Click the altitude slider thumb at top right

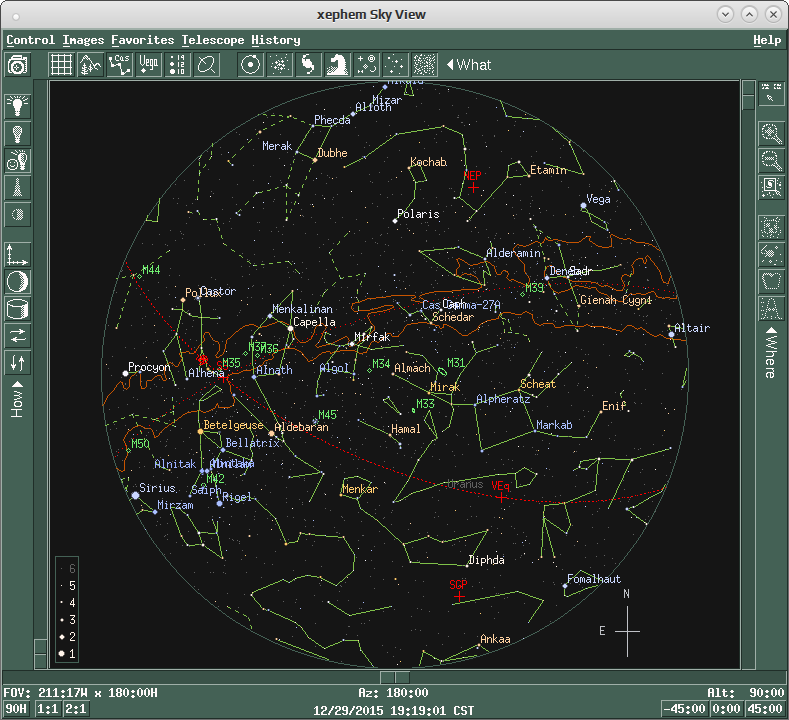(x=748, y=95)
